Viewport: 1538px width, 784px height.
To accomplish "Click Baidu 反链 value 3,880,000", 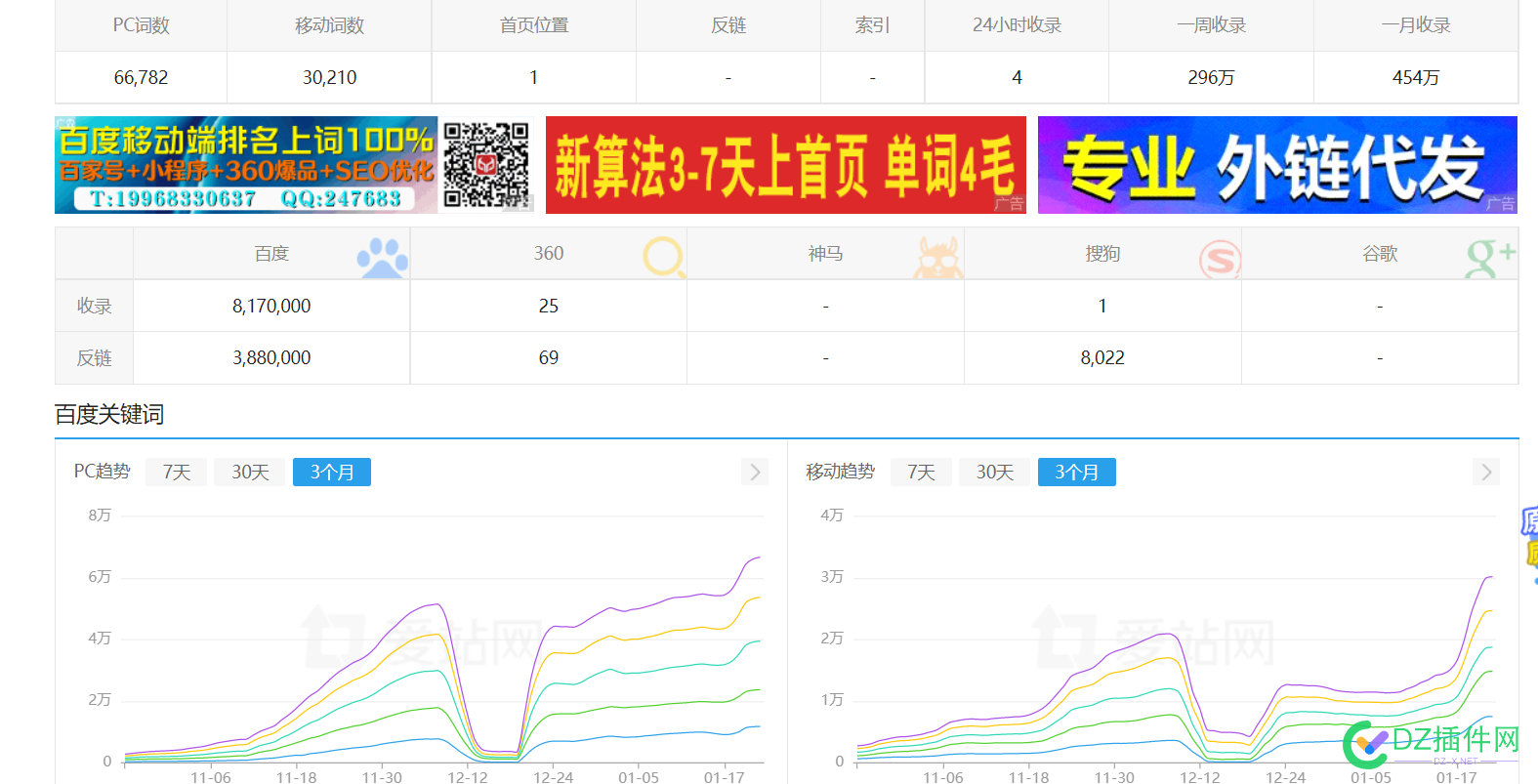I will (x=271, y=358).
